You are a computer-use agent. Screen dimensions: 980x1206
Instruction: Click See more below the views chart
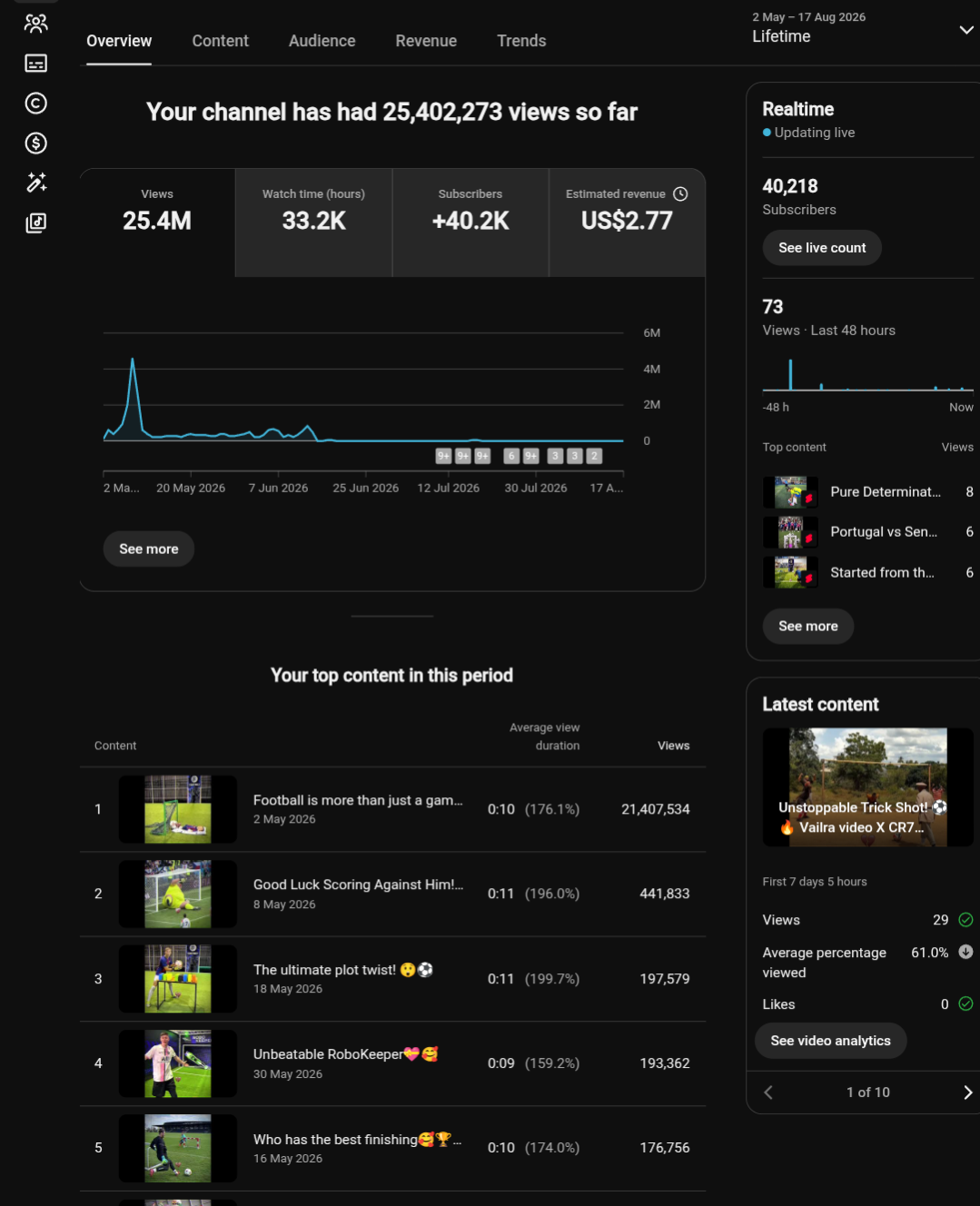[x=149, y=549]
